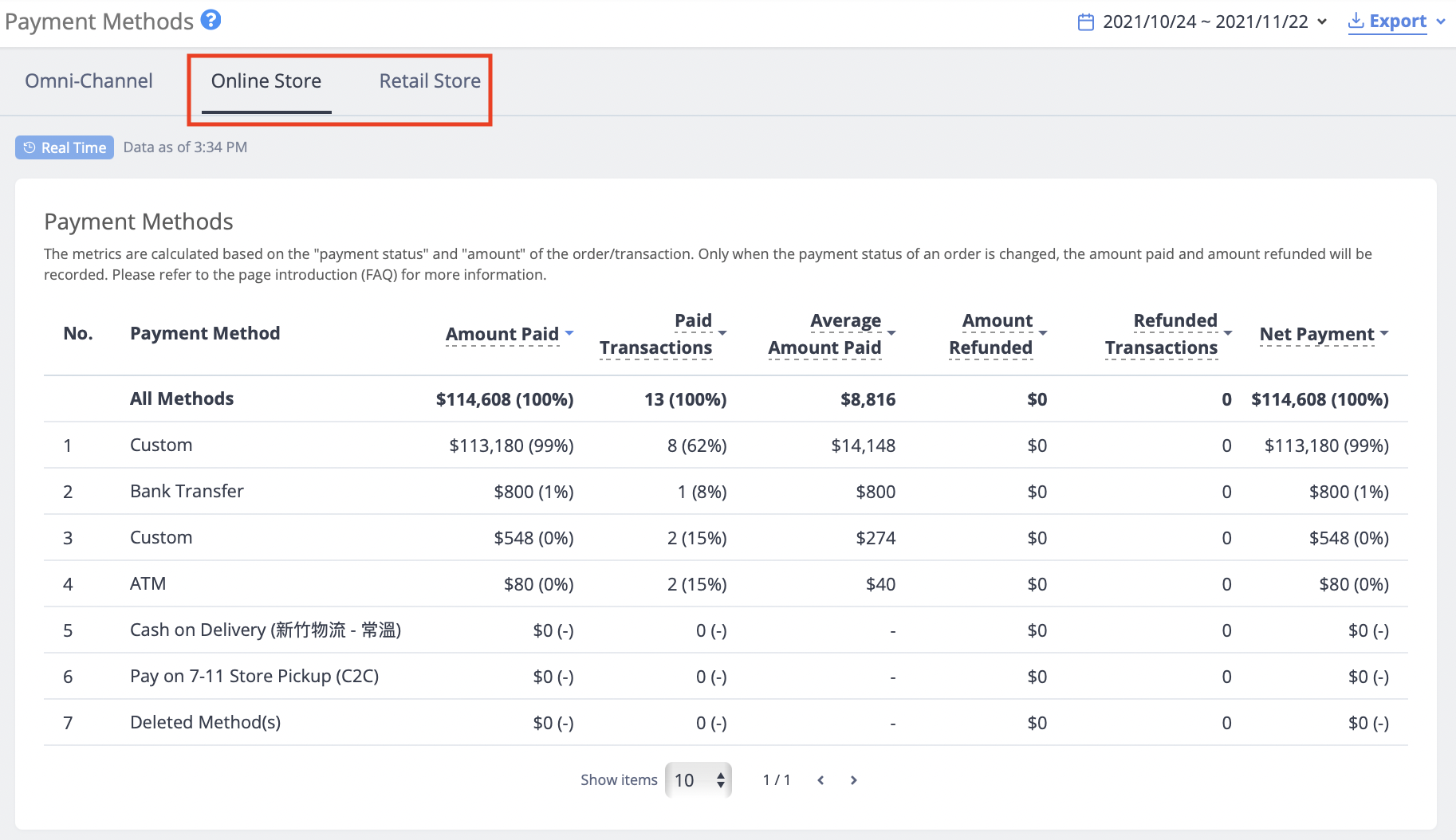Click the 1 (8%) paid transactions cell
Image resolution: width=1456 pixels, height=840 pixels.
(x=702, y=492)
